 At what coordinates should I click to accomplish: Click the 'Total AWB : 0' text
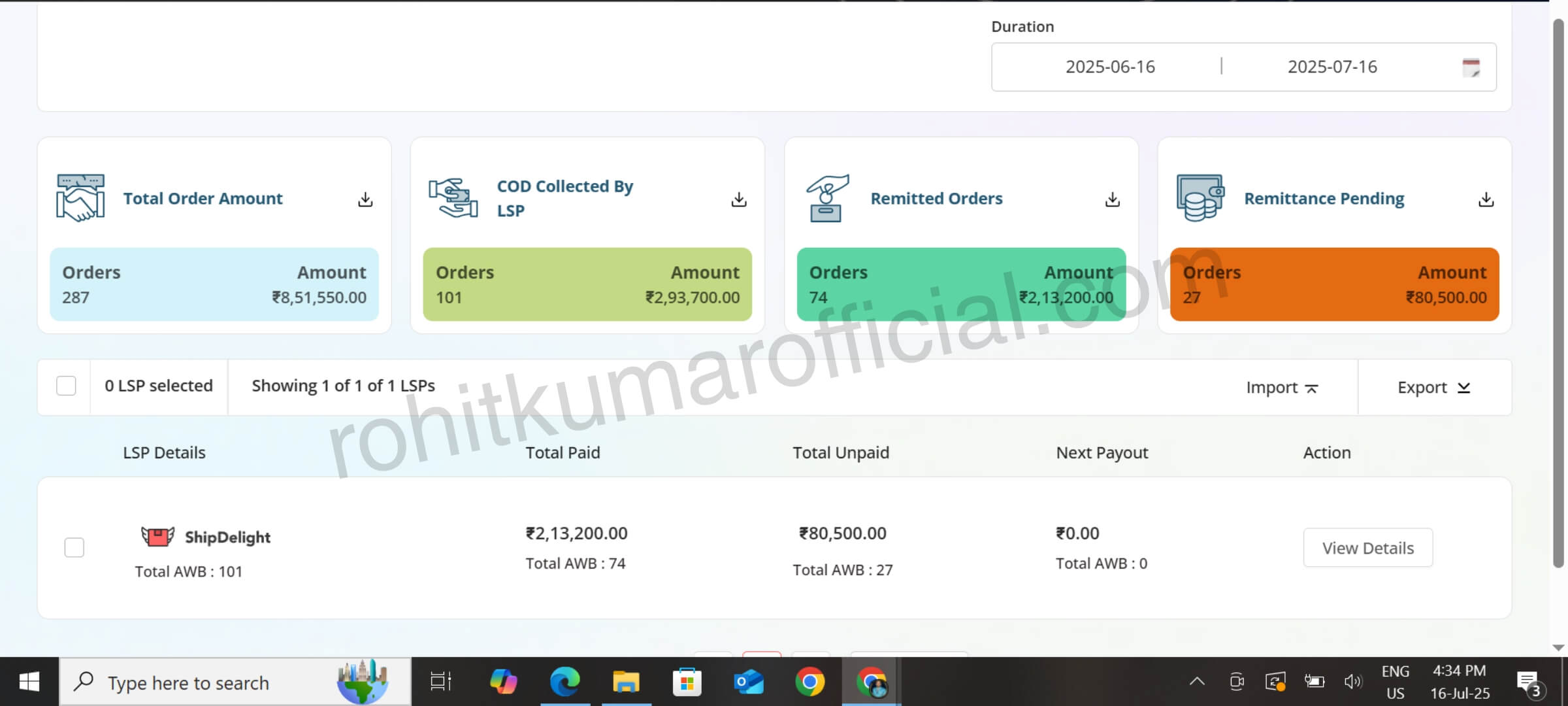pyautogui.click(x=1102, y=563)
